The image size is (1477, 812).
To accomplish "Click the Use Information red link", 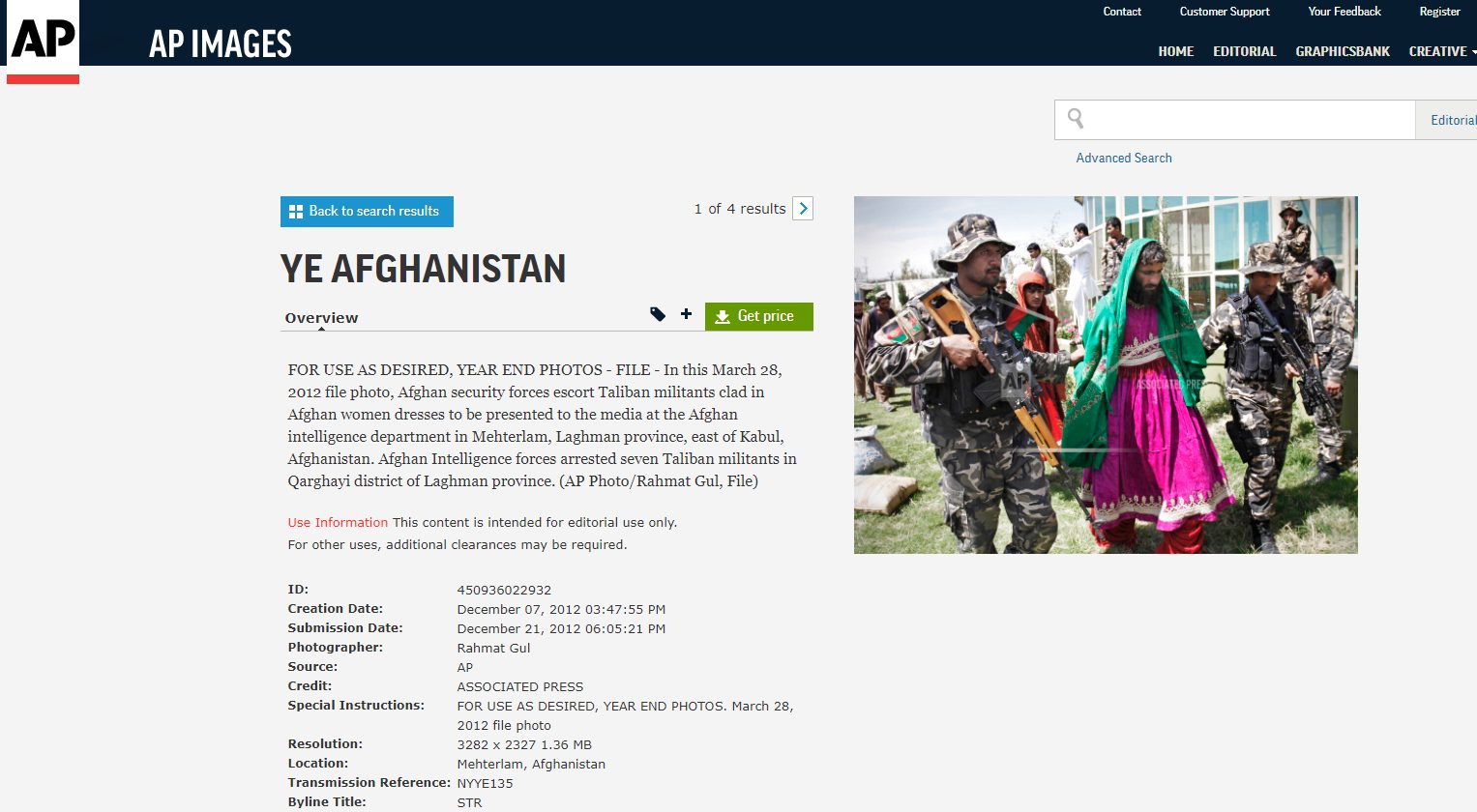I will (338, 522).
